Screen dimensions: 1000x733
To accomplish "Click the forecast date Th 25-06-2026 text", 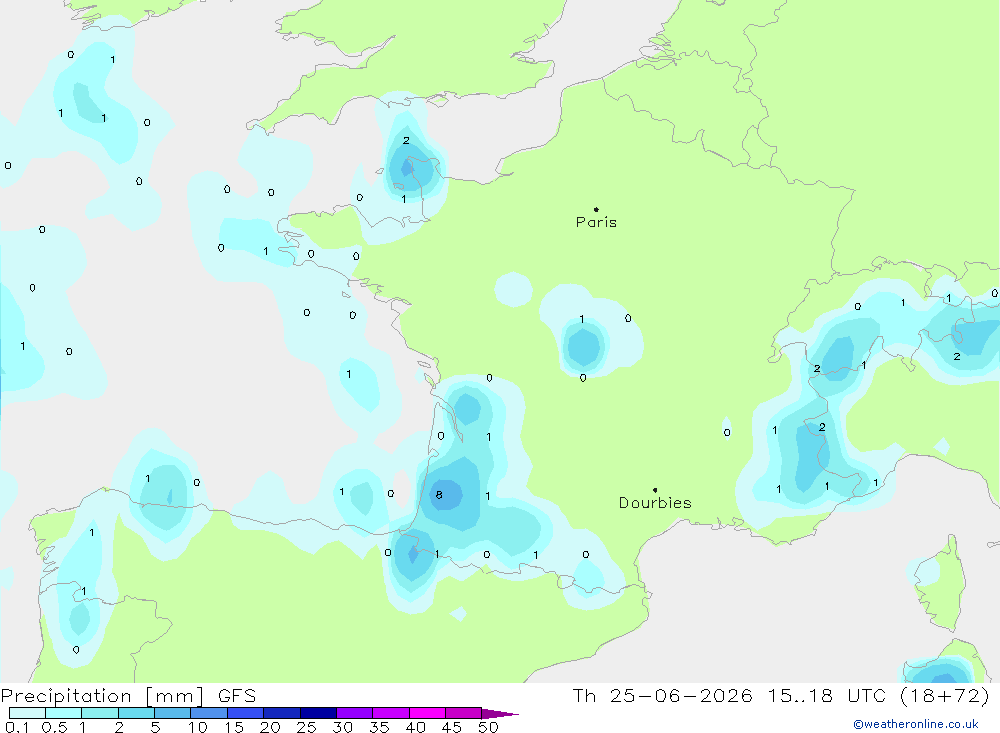I will pyautogui.click(x=663, y=695).
